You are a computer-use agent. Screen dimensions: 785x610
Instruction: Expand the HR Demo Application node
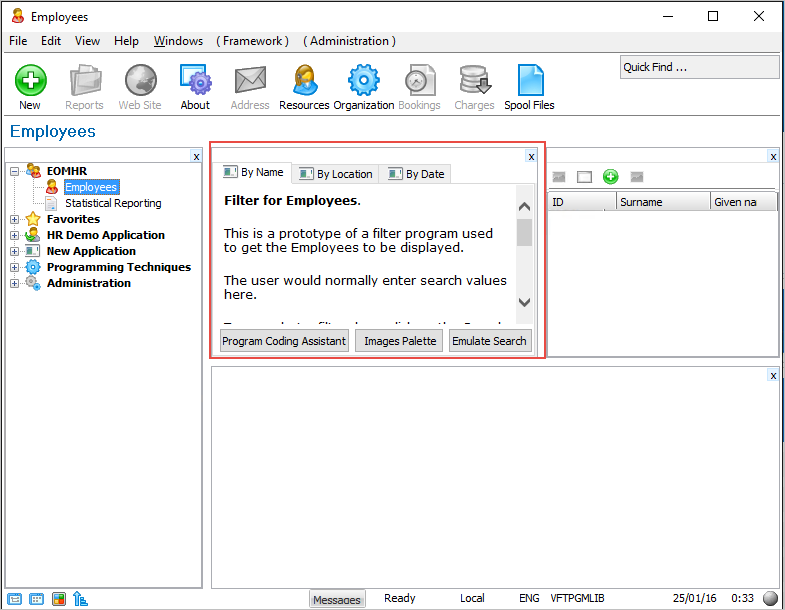(x=15, y=235)
